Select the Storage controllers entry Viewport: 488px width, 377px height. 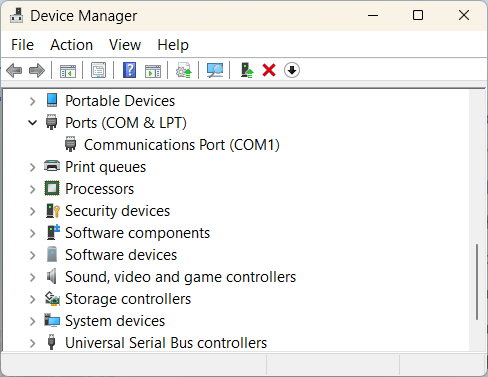[128, 299]
